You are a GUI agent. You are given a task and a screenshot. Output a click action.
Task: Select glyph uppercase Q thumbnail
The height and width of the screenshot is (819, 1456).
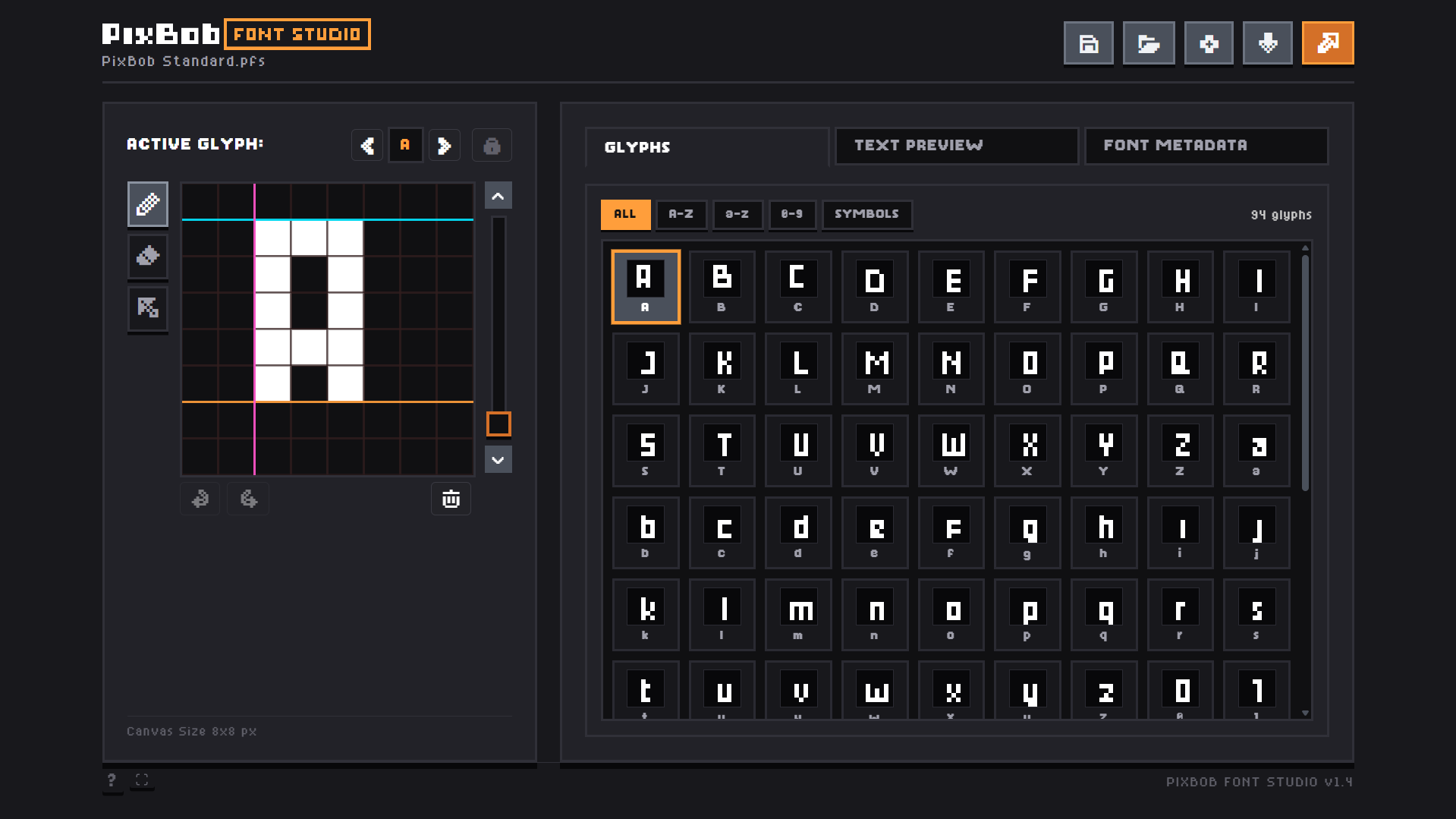[x=1181, y=369]
